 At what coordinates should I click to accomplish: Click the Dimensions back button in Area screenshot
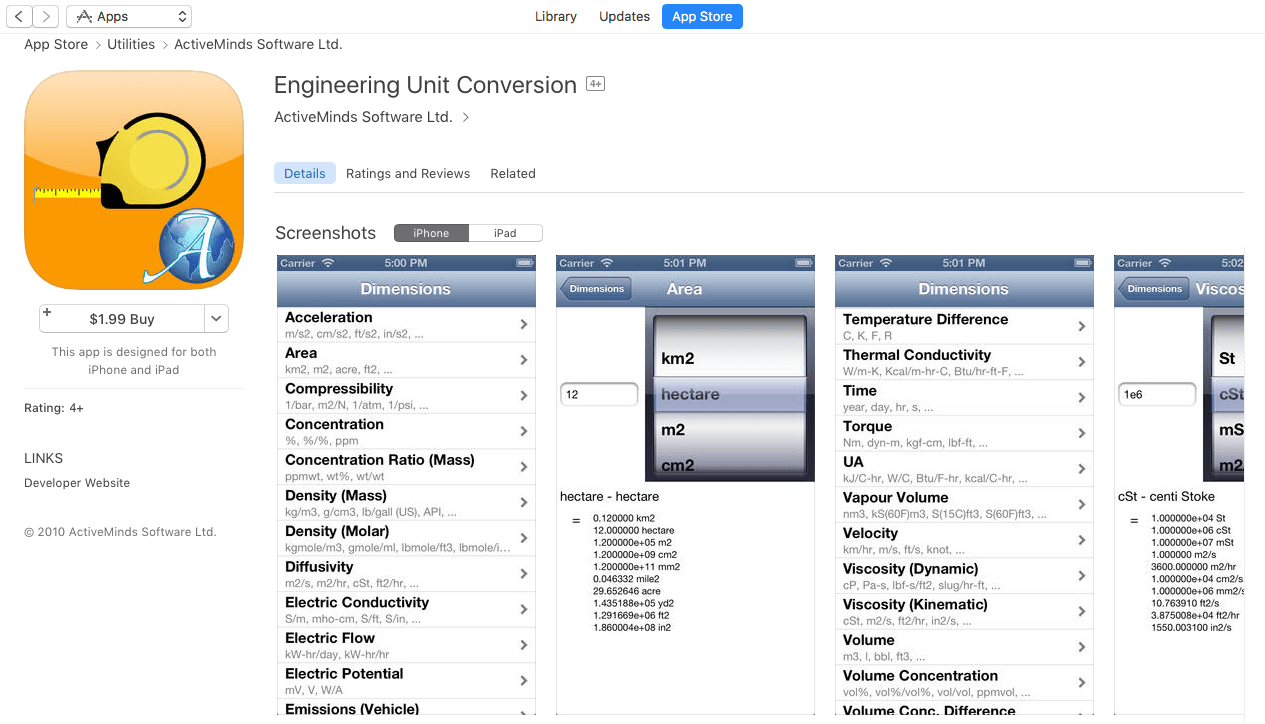tap(596, 289)
